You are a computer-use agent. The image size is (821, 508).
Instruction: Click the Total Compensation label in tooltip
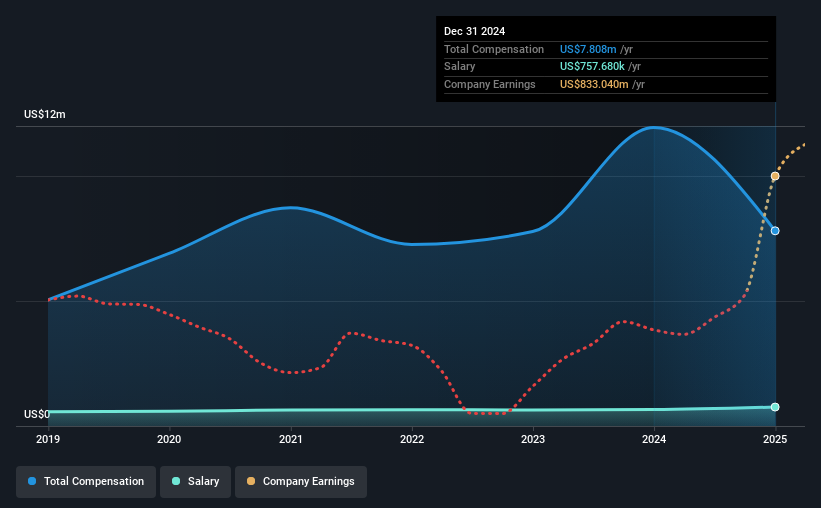click(494, 49)
